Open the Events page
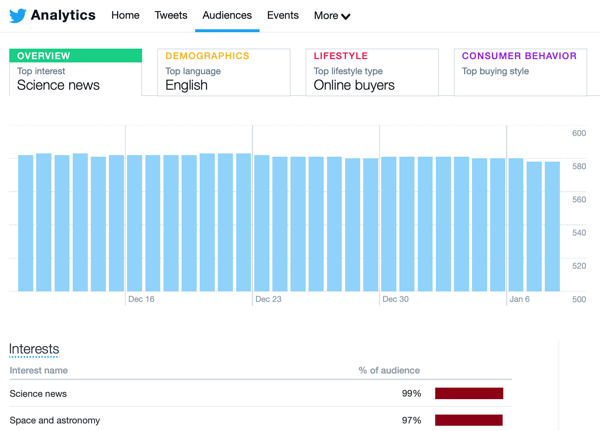 click(x=283, y=15)
